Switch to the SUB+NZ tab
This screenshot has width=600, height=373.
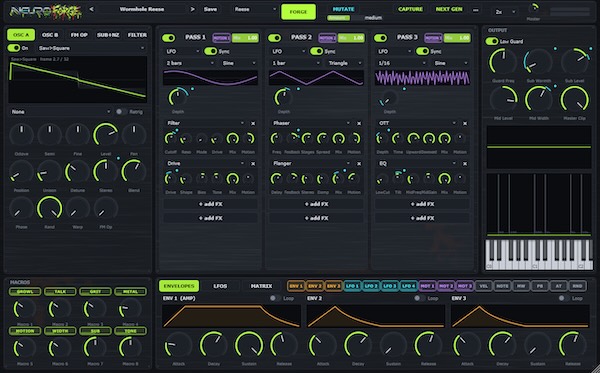(x=108, y=35)
